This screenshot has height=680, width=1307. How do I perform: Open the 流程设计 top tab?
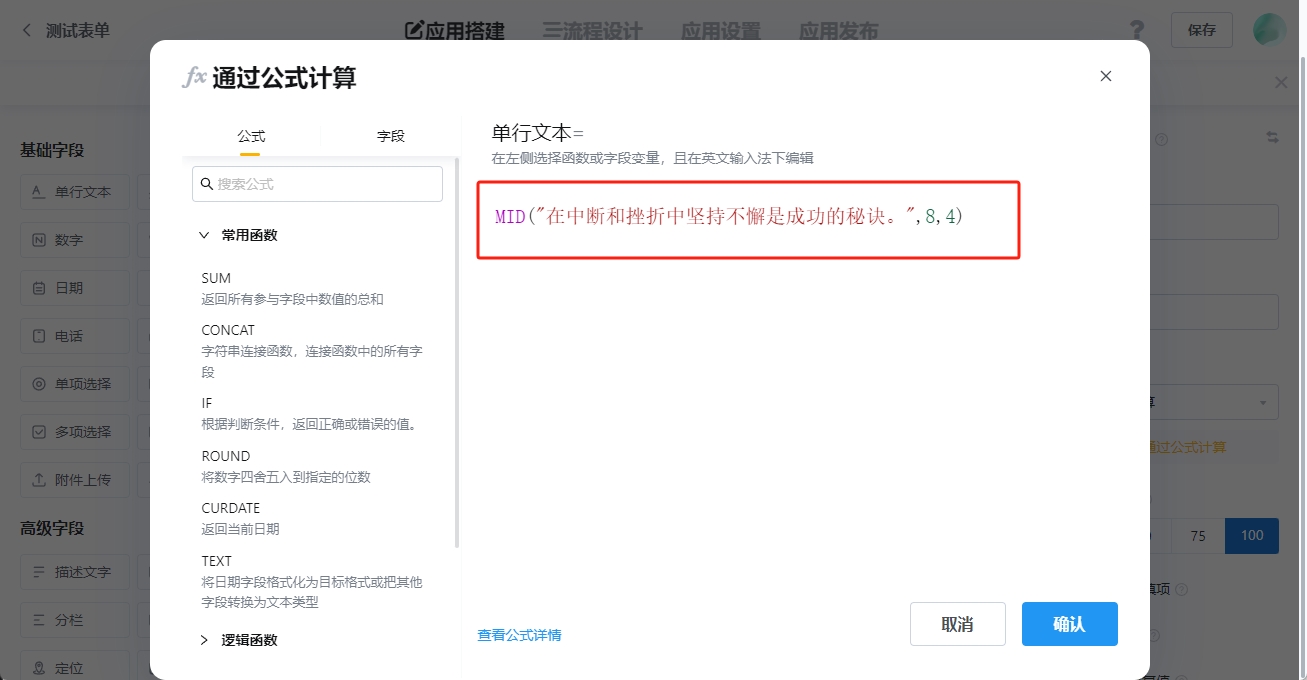(x=592, y=31)
